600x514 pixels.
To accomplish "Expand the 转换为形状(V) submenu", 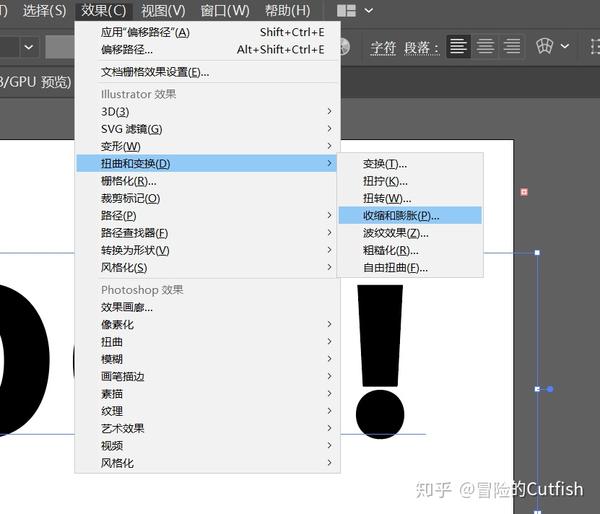I will click(x=208, y=250).
